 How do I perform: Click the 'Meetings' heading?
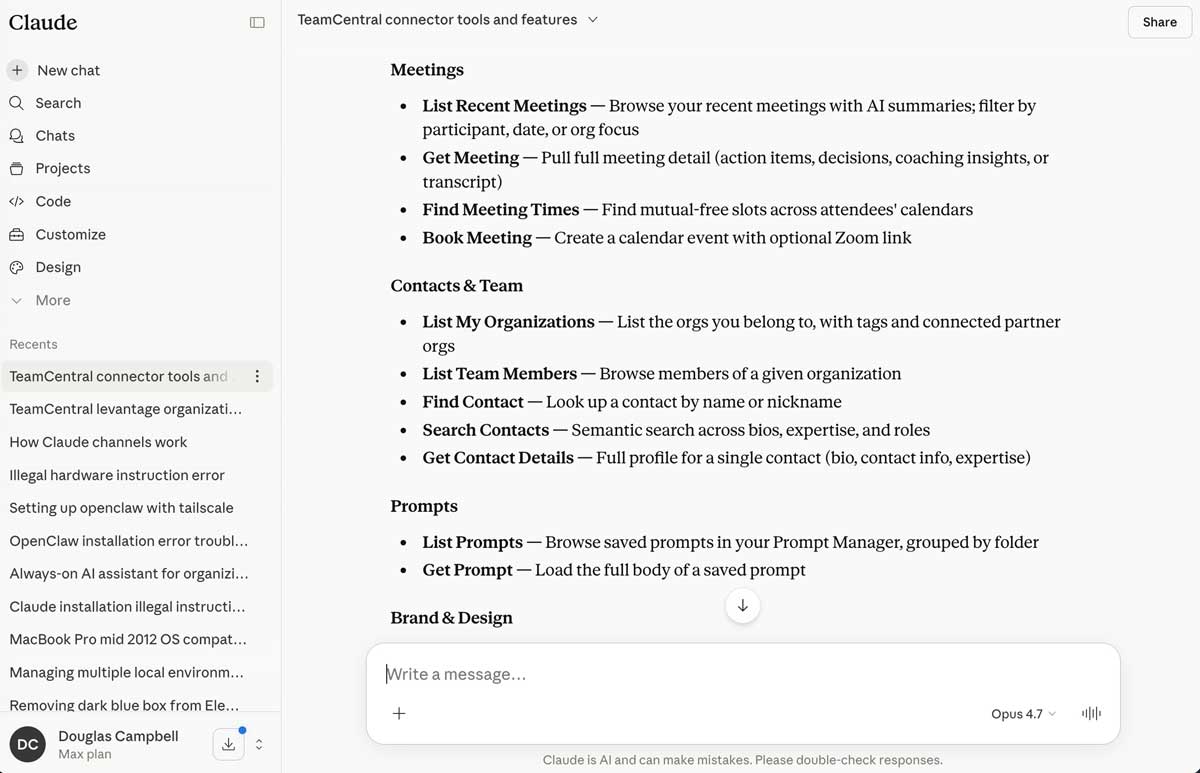427,70
